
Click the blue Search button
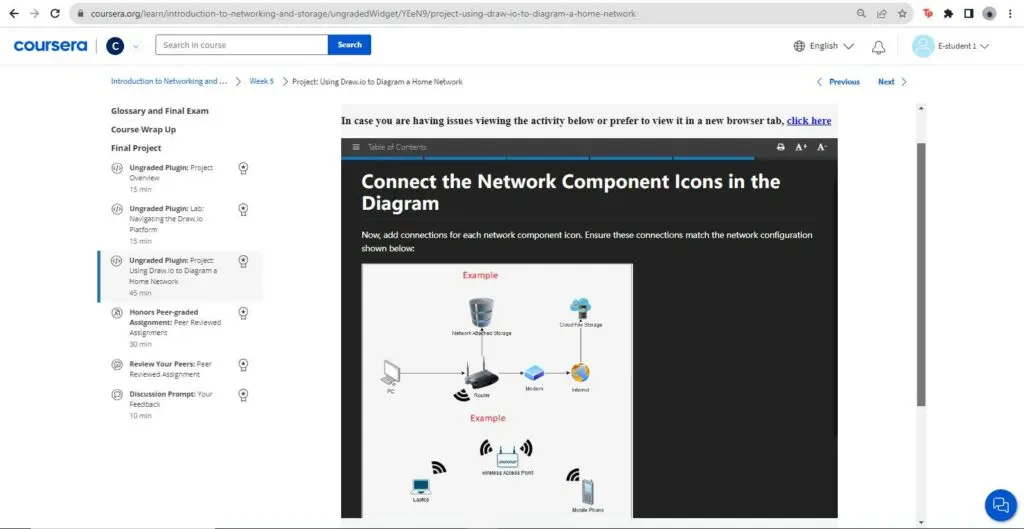[349, 45]
